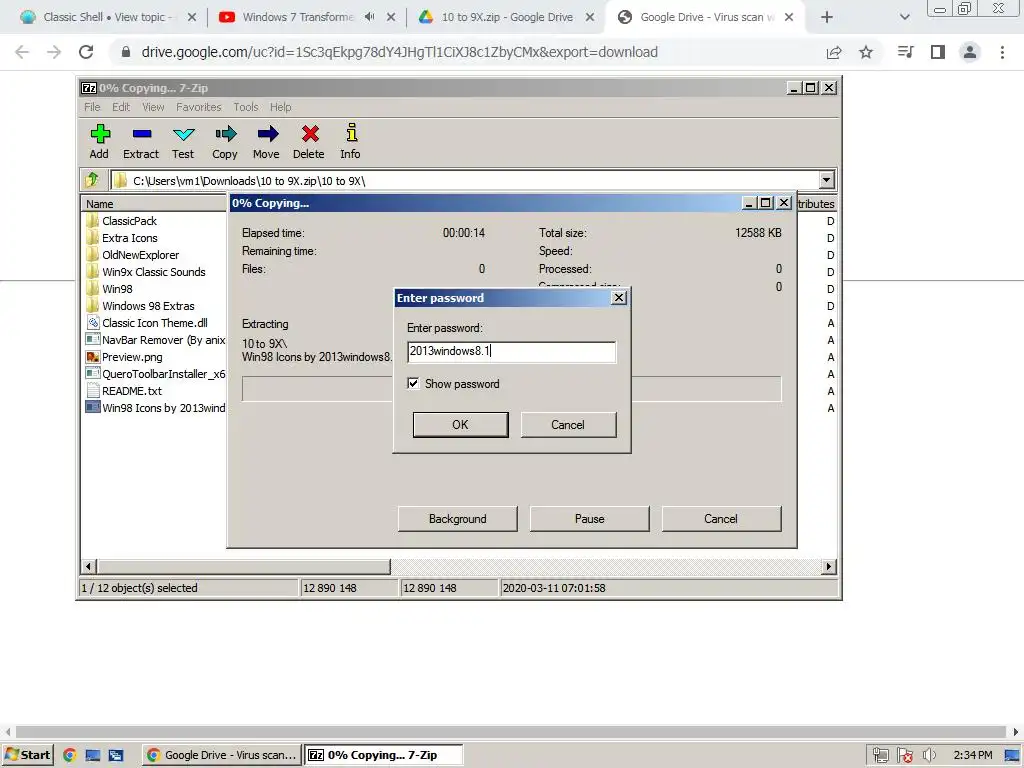1024x768 pixels.
Task: Click the padlock icon in the address bar
Action: (126, 52)
